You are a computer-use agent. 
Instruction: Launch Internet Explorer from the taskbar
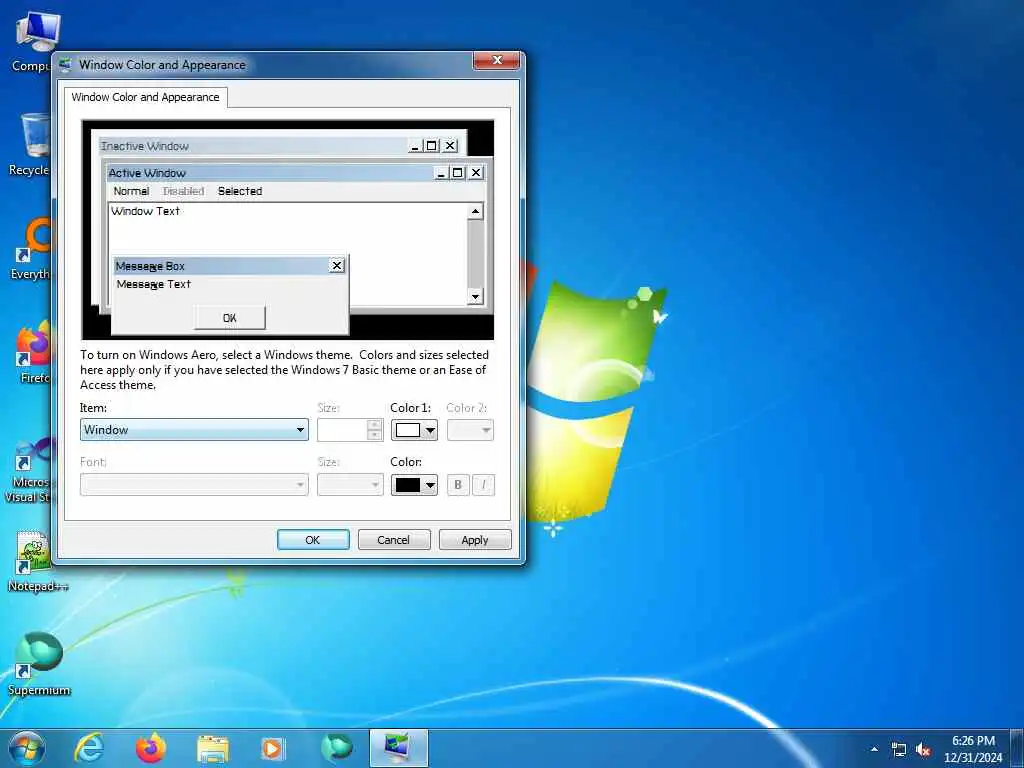89,748
